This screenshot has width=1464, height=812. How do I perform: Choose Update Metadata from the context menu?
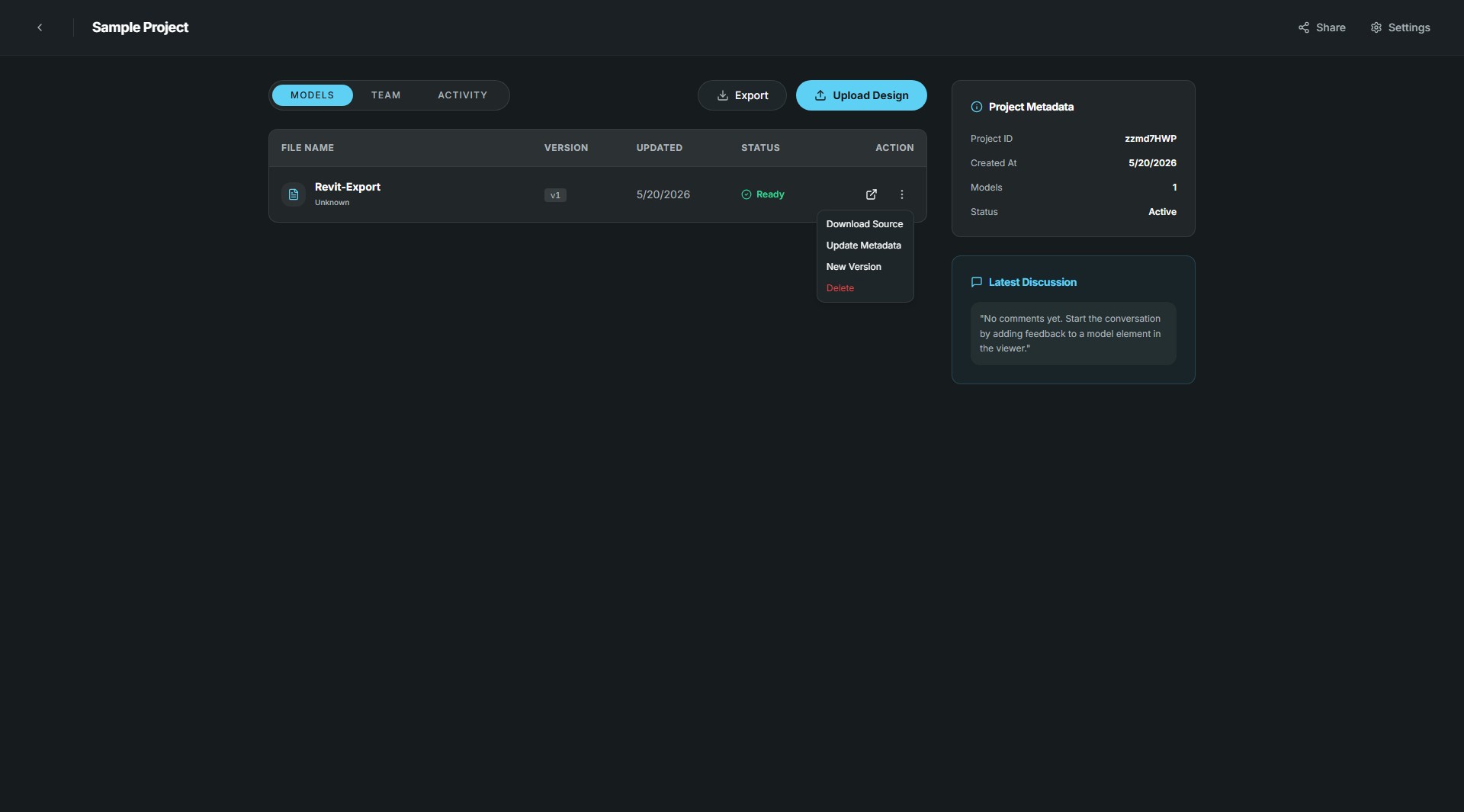pos(864,246)
